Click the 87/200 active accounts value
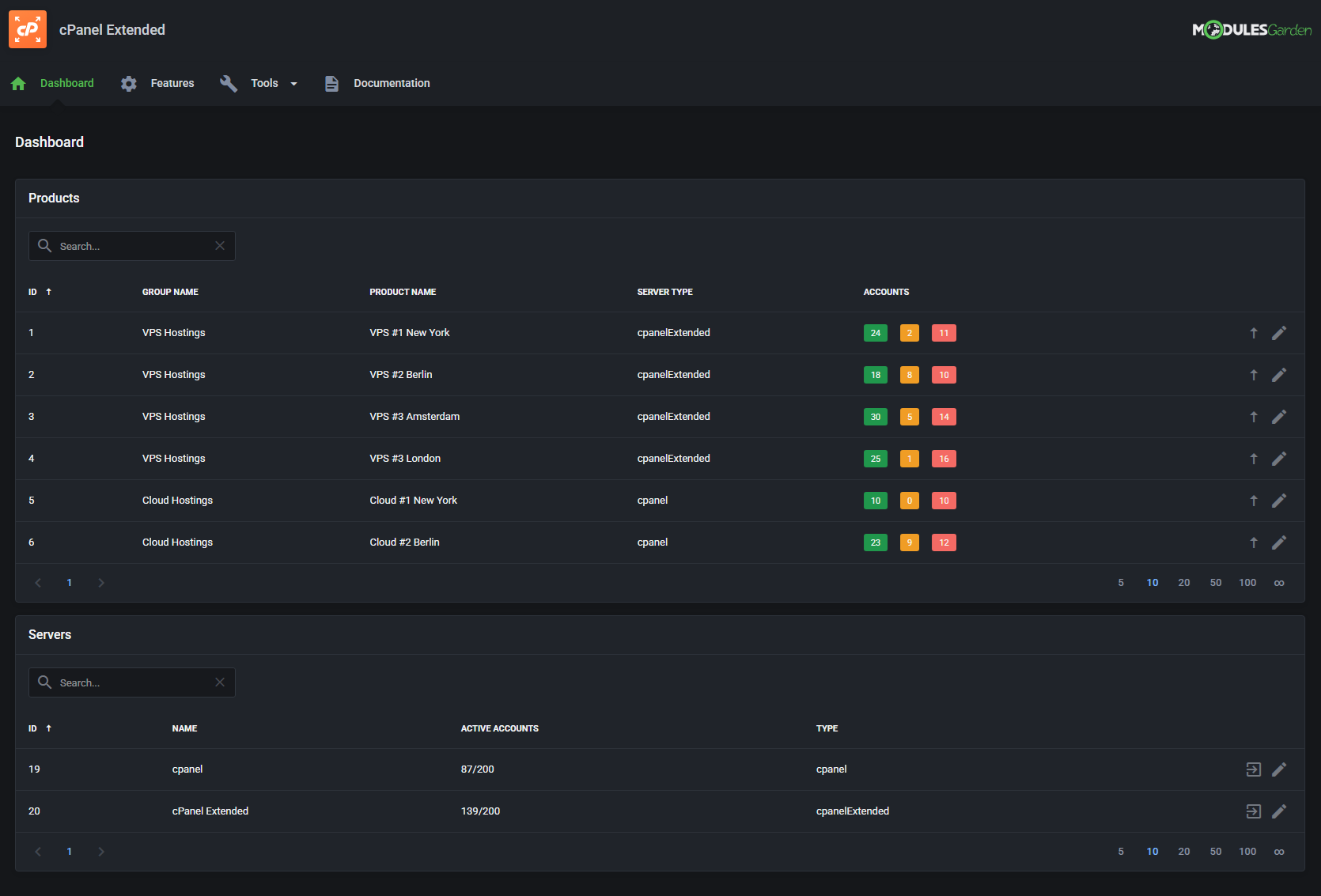 (477, 769)
